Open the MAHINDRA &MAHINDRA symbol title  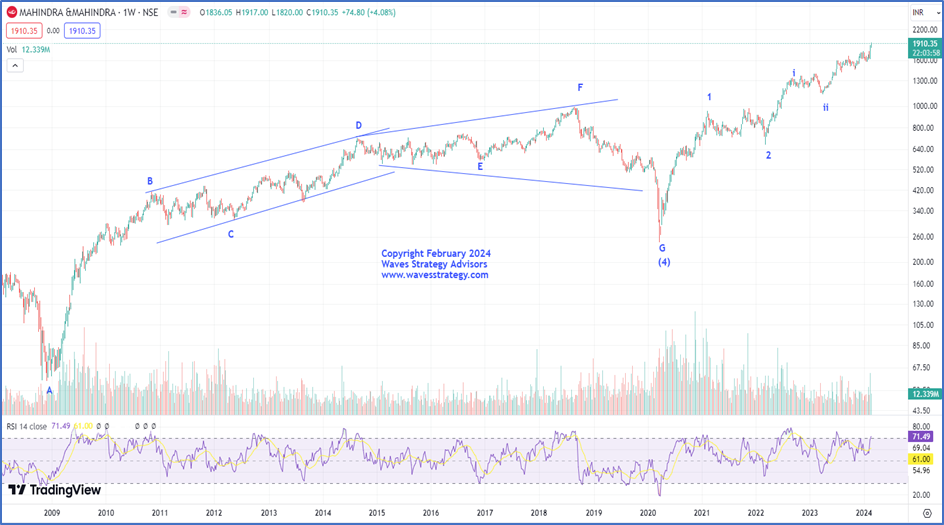point(88,12)
